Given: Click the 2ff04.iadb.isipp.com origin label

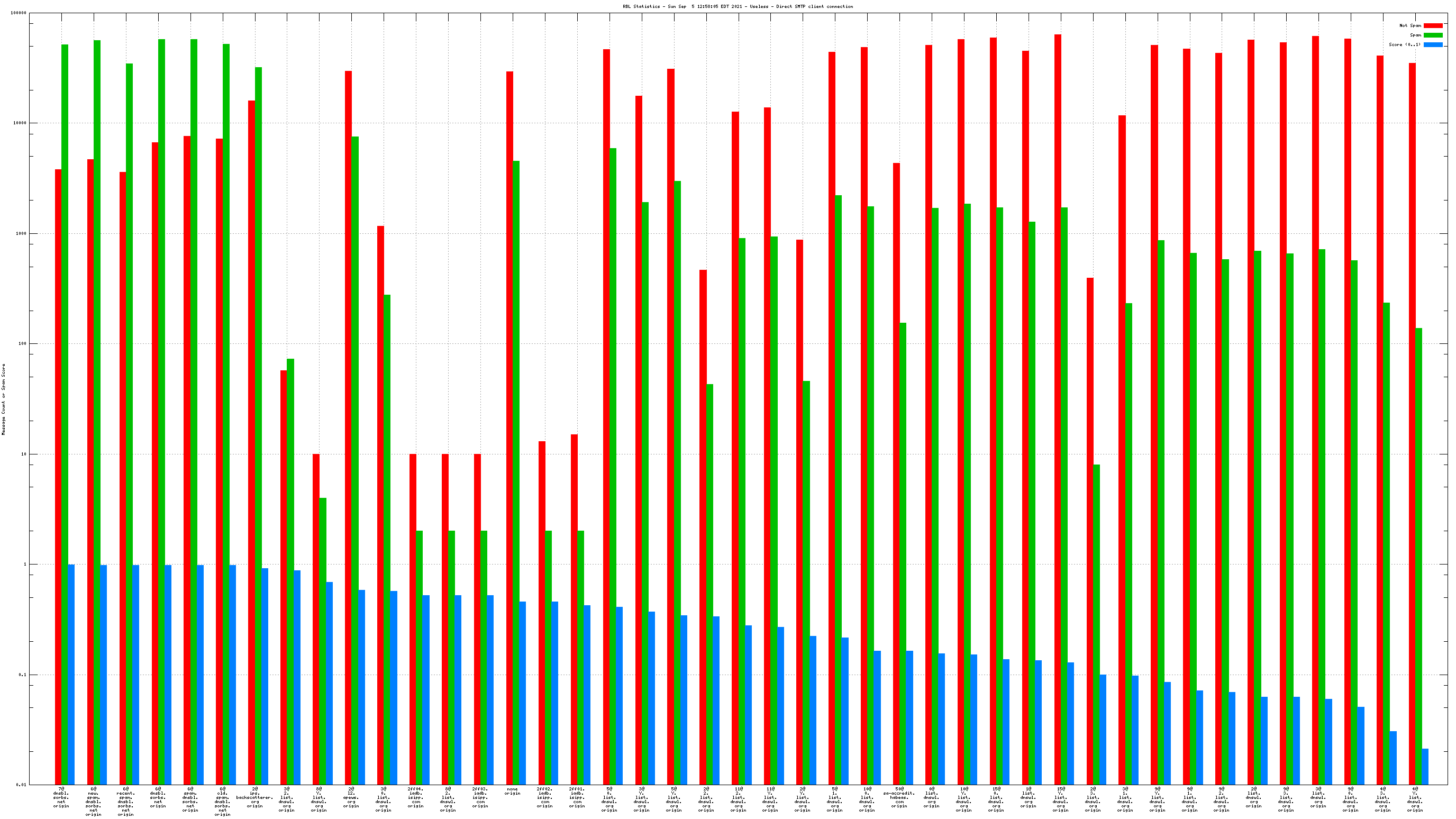Looking at the screenshot, I should (x=415, y=797).
